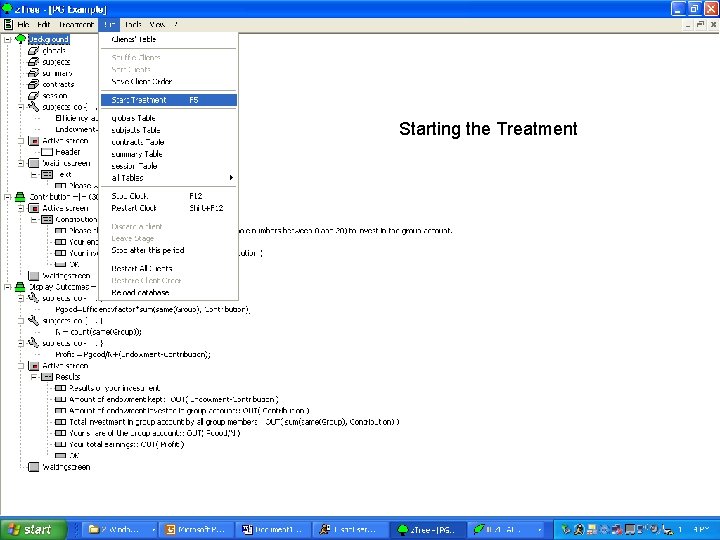Image resolution: width=720 pixels, height=540 pixels.
Task: Choose Restart All Clients in Run menu
Action: [x=169, y=268]
